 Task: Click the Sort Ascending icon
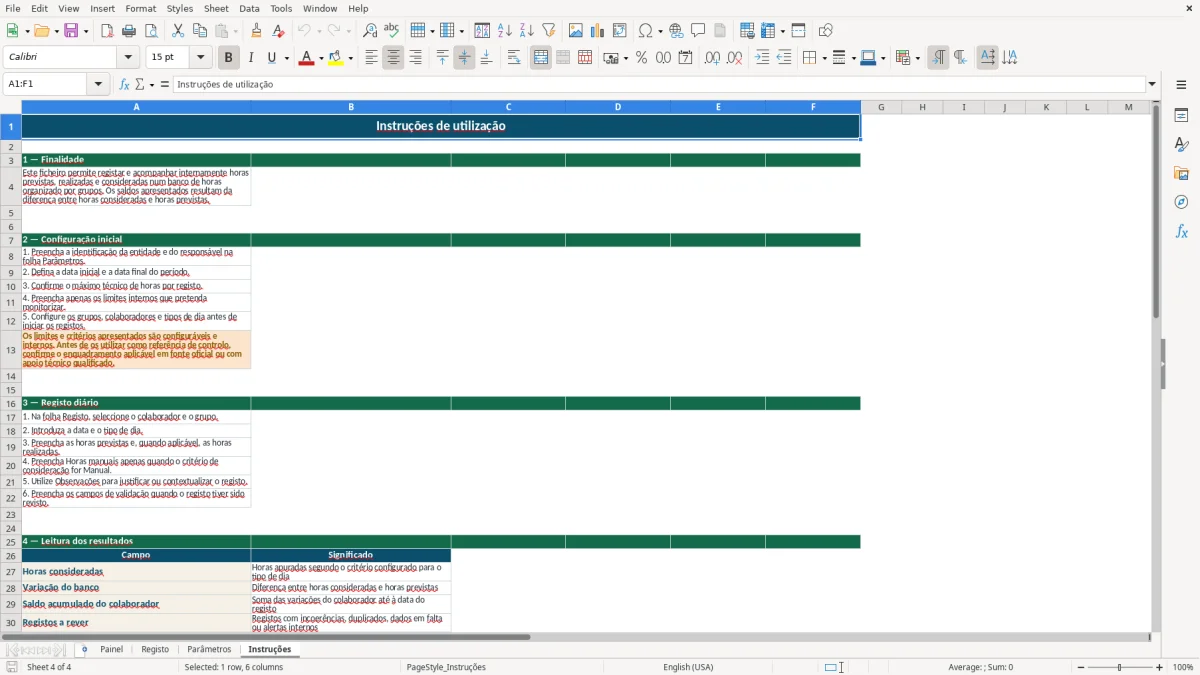pyautogui.click(x=504, y=31)
